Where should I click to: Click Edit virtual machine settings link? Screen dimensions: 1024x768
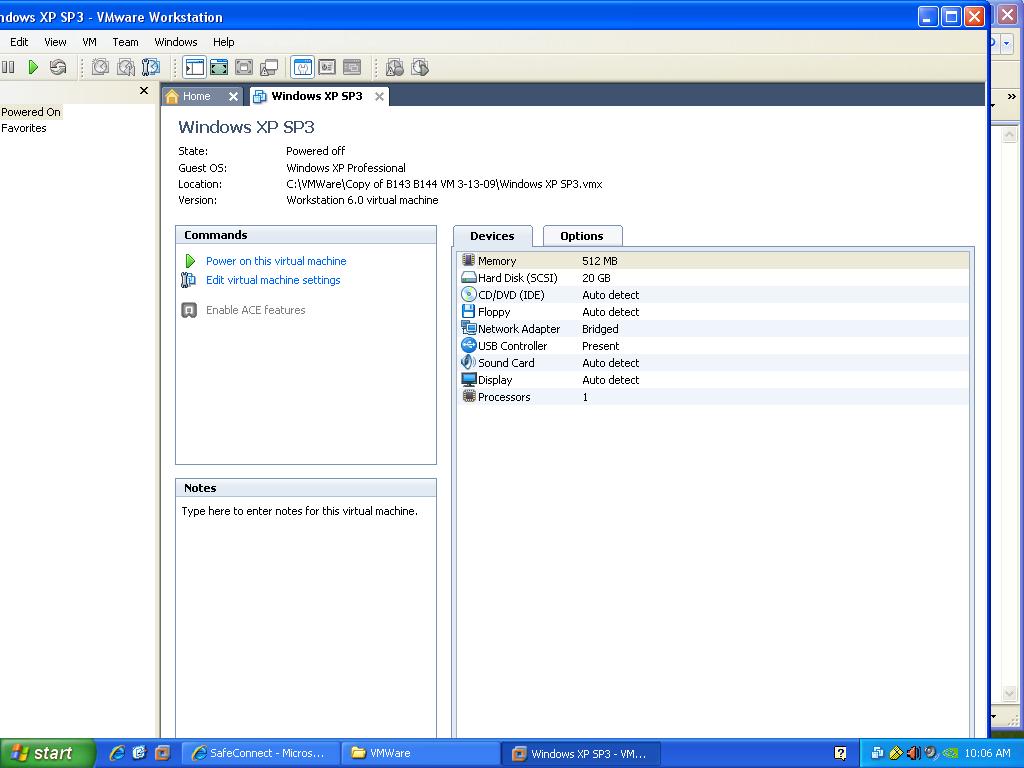(273, 280)
